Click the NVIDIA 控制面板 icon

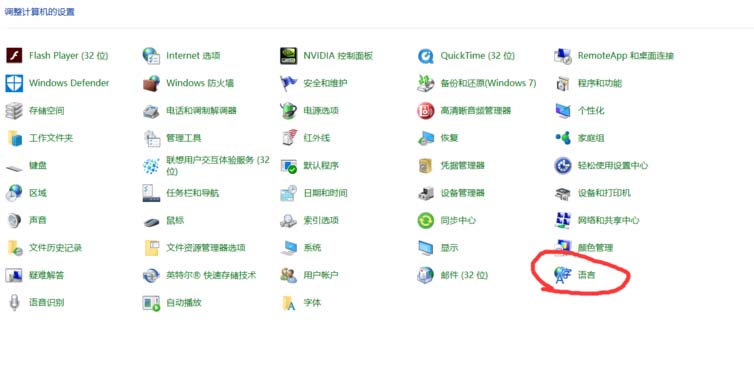tap(289, 56)
